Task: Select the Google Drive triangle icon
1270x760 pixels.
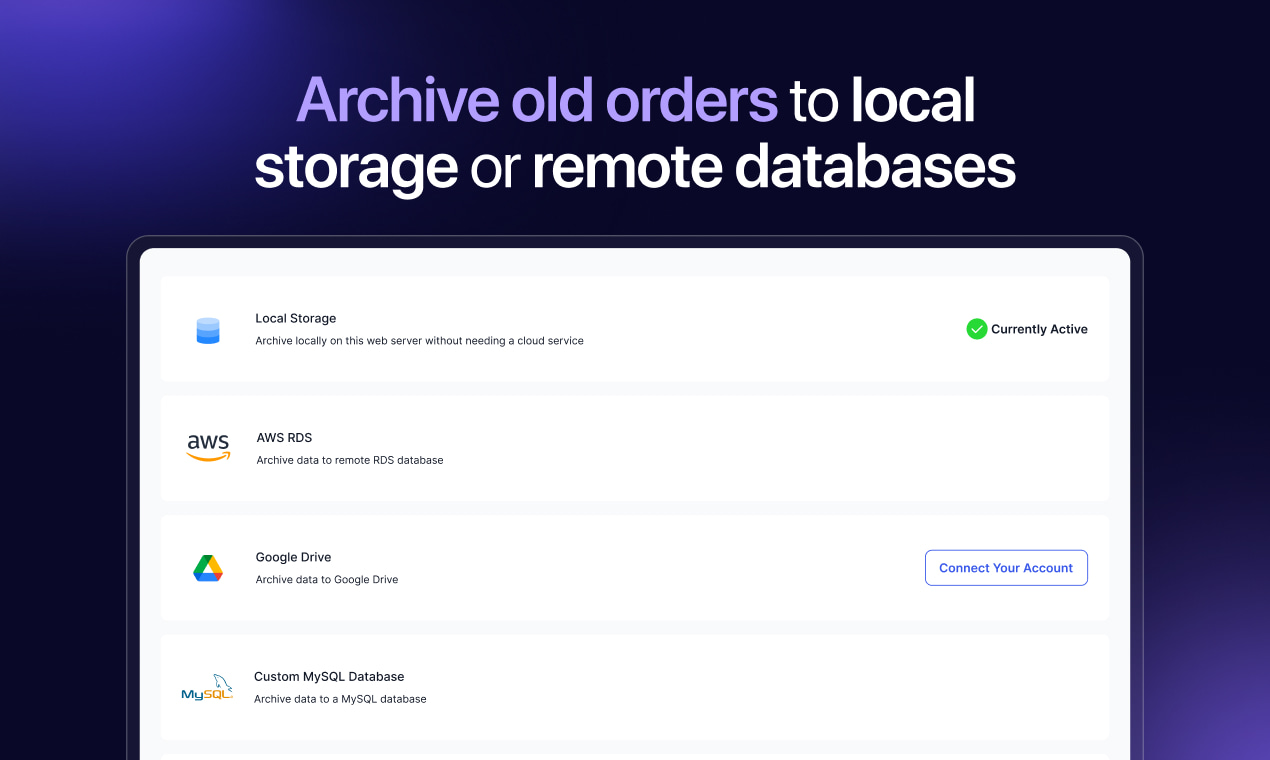Action: (208, 568)
